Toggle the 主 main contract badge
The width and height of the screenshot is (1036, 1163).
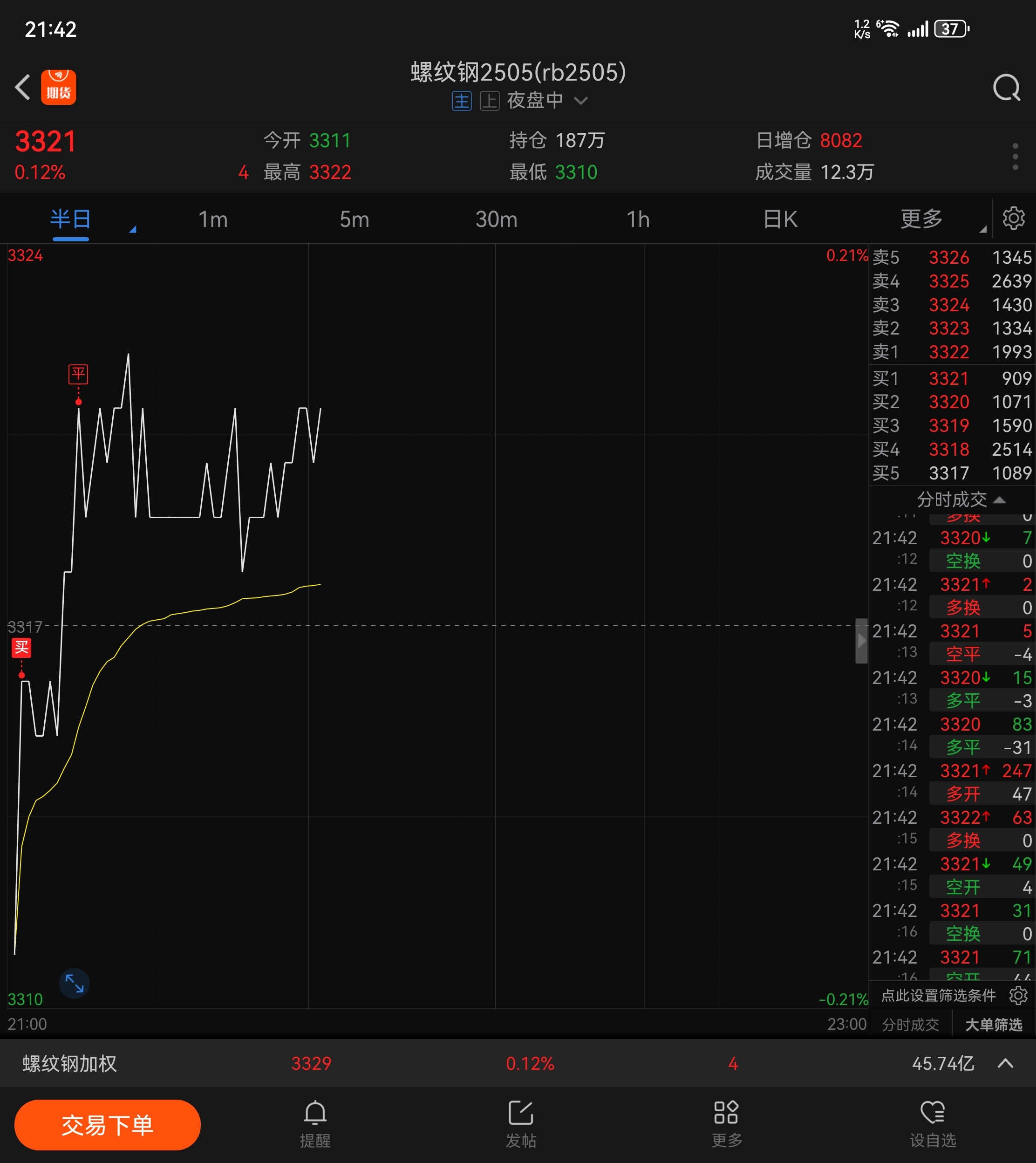[462, 101]
